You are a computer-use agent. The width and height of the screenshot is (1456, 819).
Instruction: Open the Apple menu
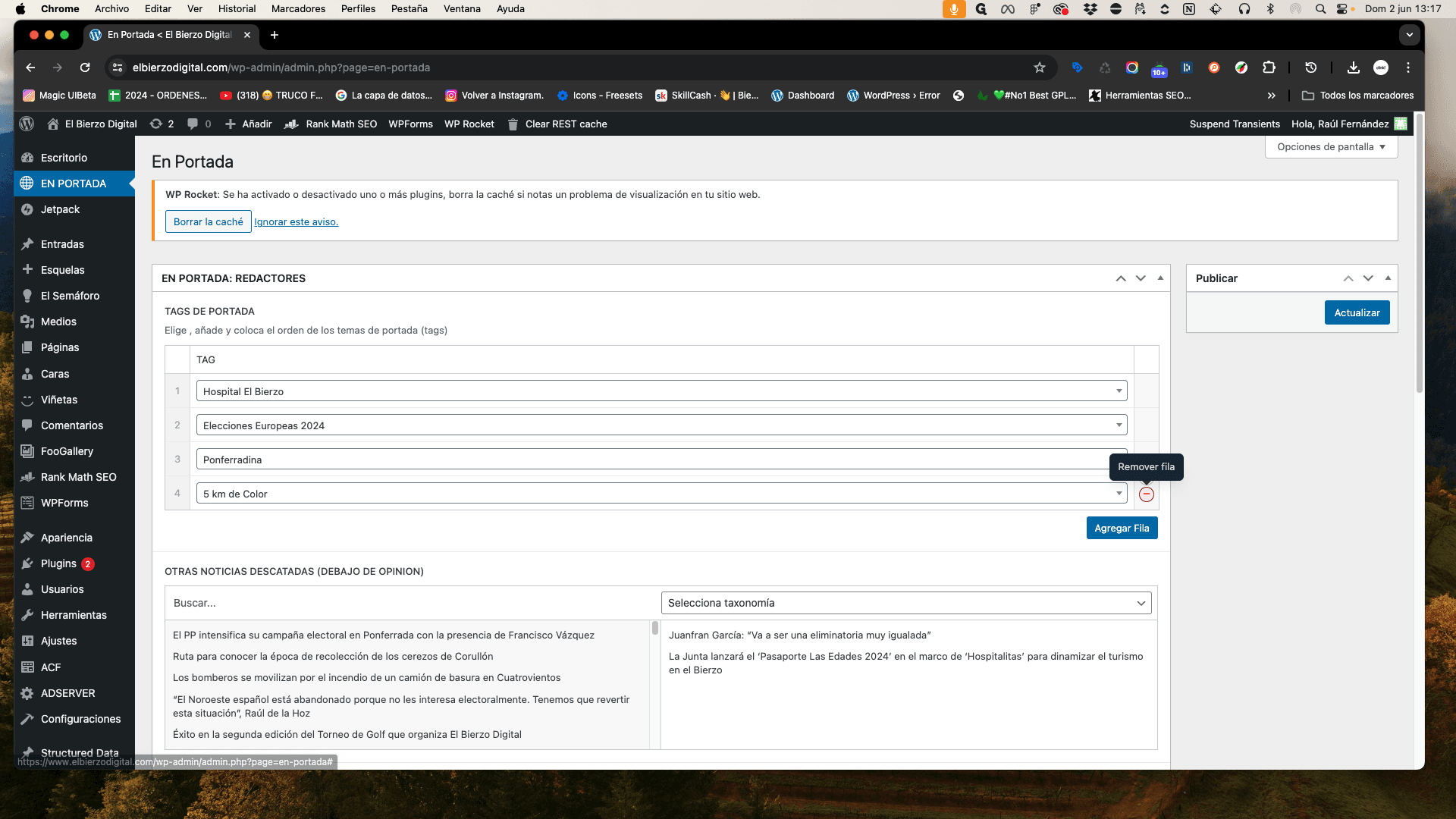point(20,9)
